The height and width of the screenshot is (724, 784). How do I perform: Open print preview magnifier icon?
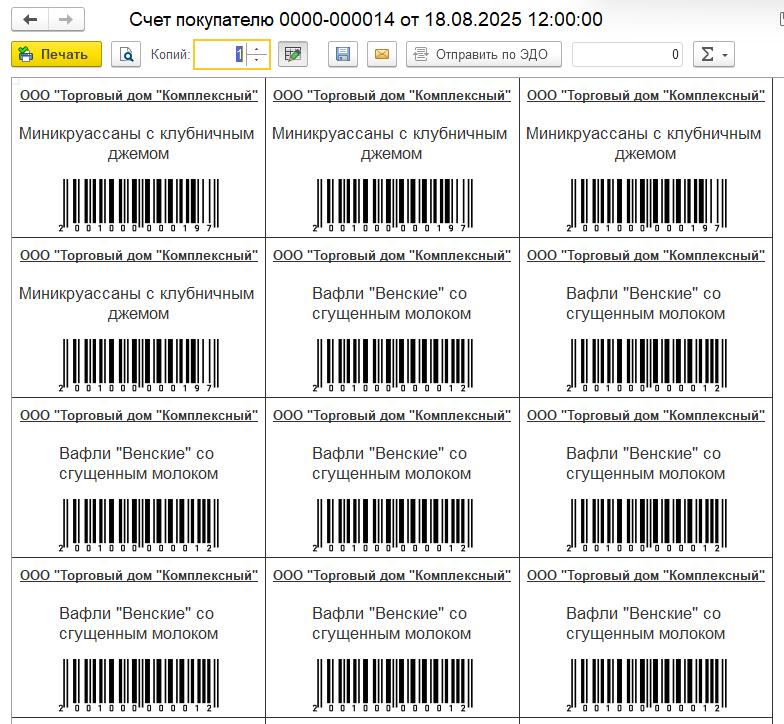pyautogui.click(x=126, y=54)
